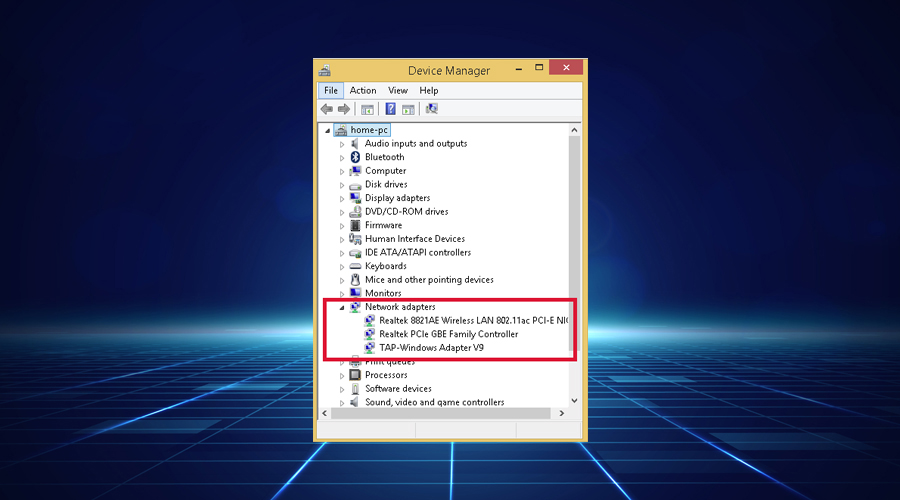Open the Help menu
Image resolution: width=900 pixels, height=500 pixels.
pyautogui.click(x=428, y=91)
